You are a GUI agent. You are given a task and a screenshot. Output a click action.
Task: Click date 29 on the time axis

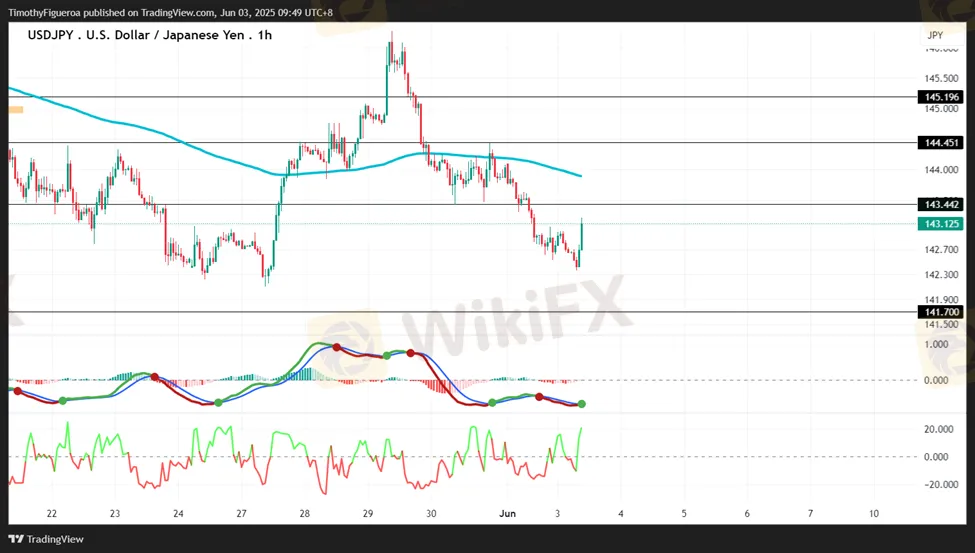pyautogui.click(x=368, y=513)
